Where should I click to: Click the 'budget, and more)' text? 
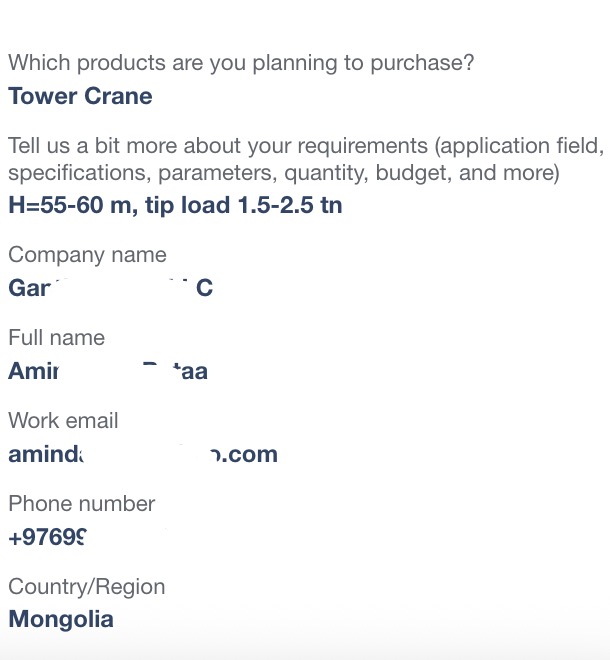pyautogui.click(x=467, y=173)
